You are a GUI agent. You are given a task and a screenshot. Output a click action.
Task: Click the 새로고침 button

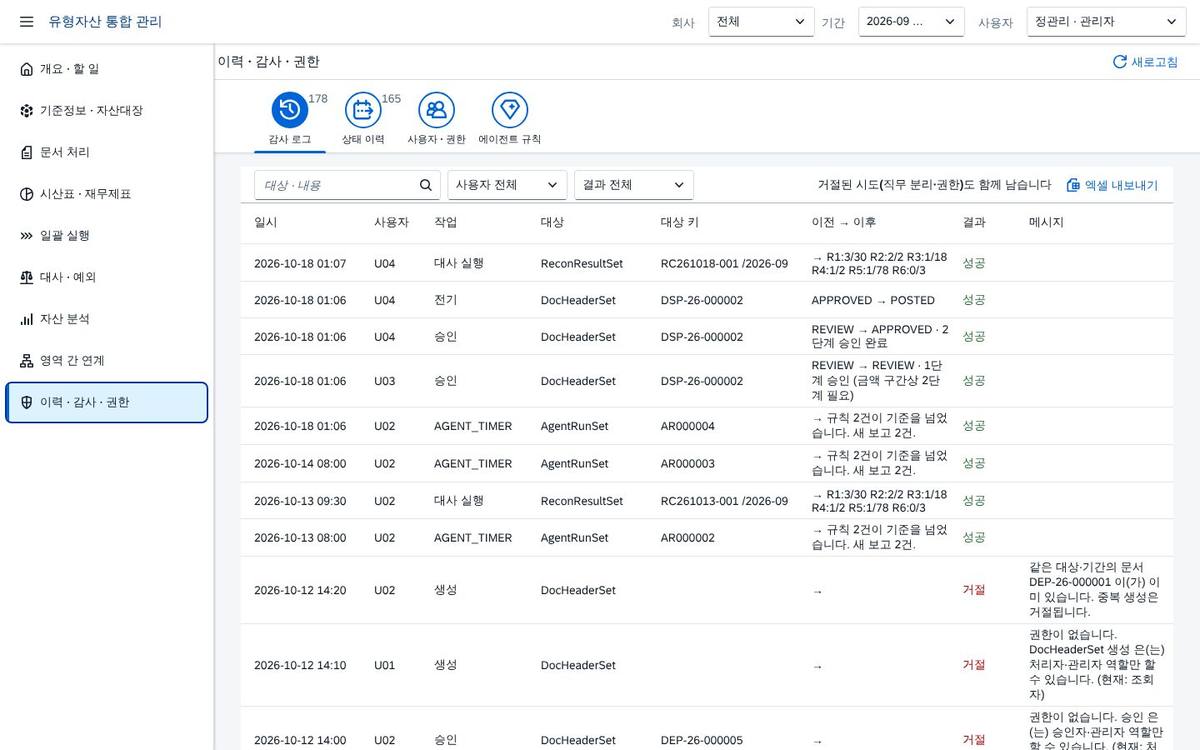[1146, 62]
